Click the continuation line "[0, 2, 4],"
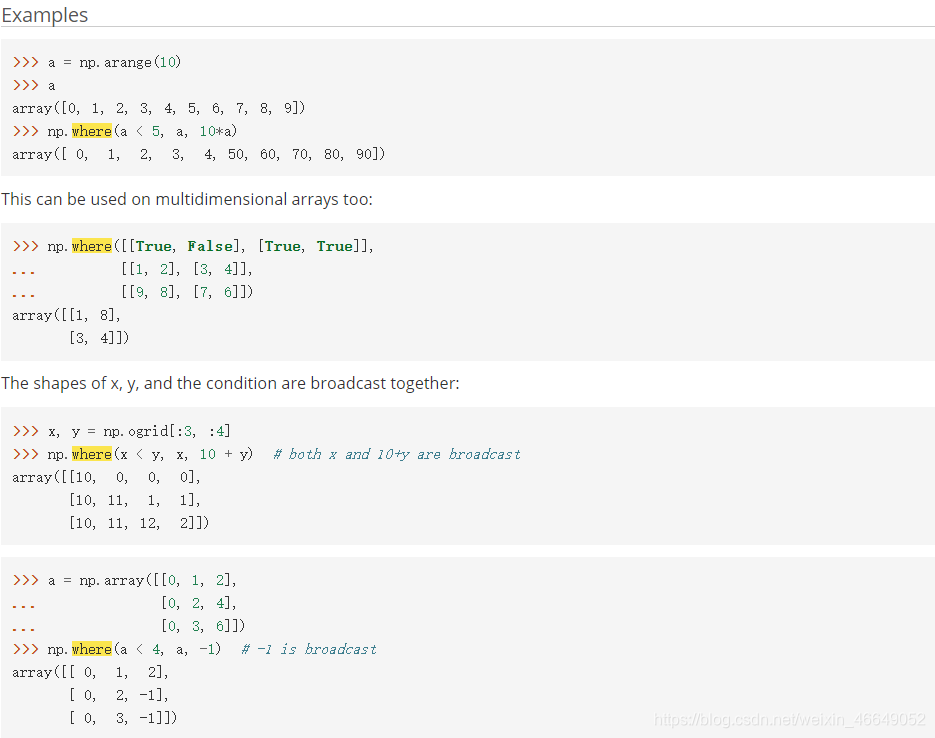Screen dimensions: 935x738 pyautogui.click(x=199, y=603)
